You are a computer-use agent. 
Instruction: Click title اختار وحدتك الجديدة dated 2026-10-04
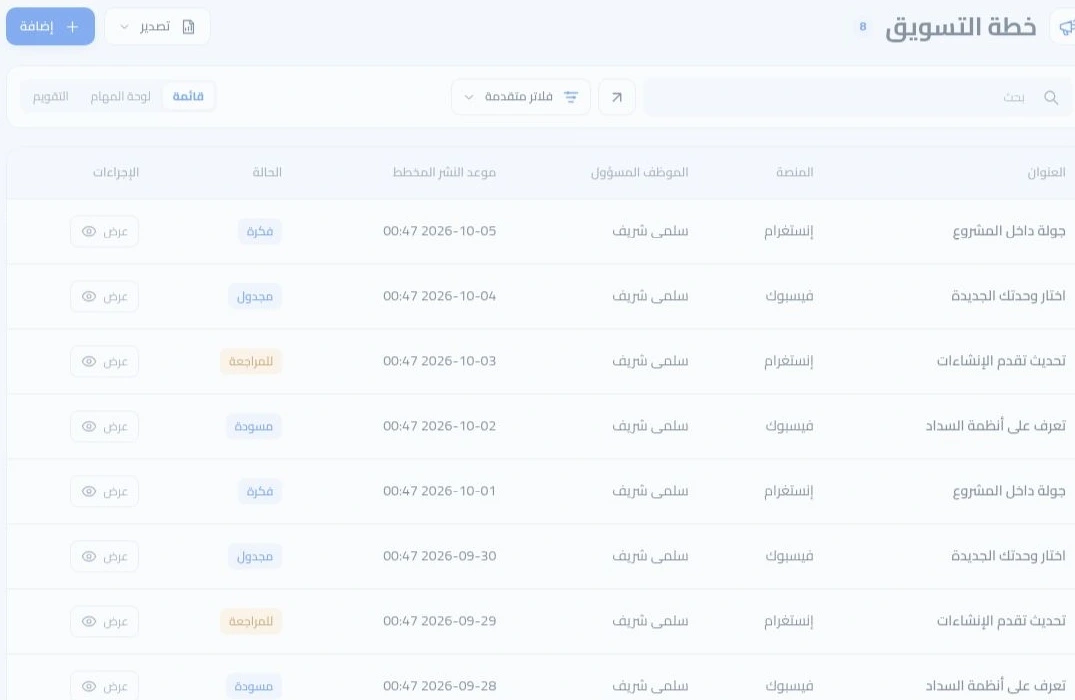coord(1008,297)
